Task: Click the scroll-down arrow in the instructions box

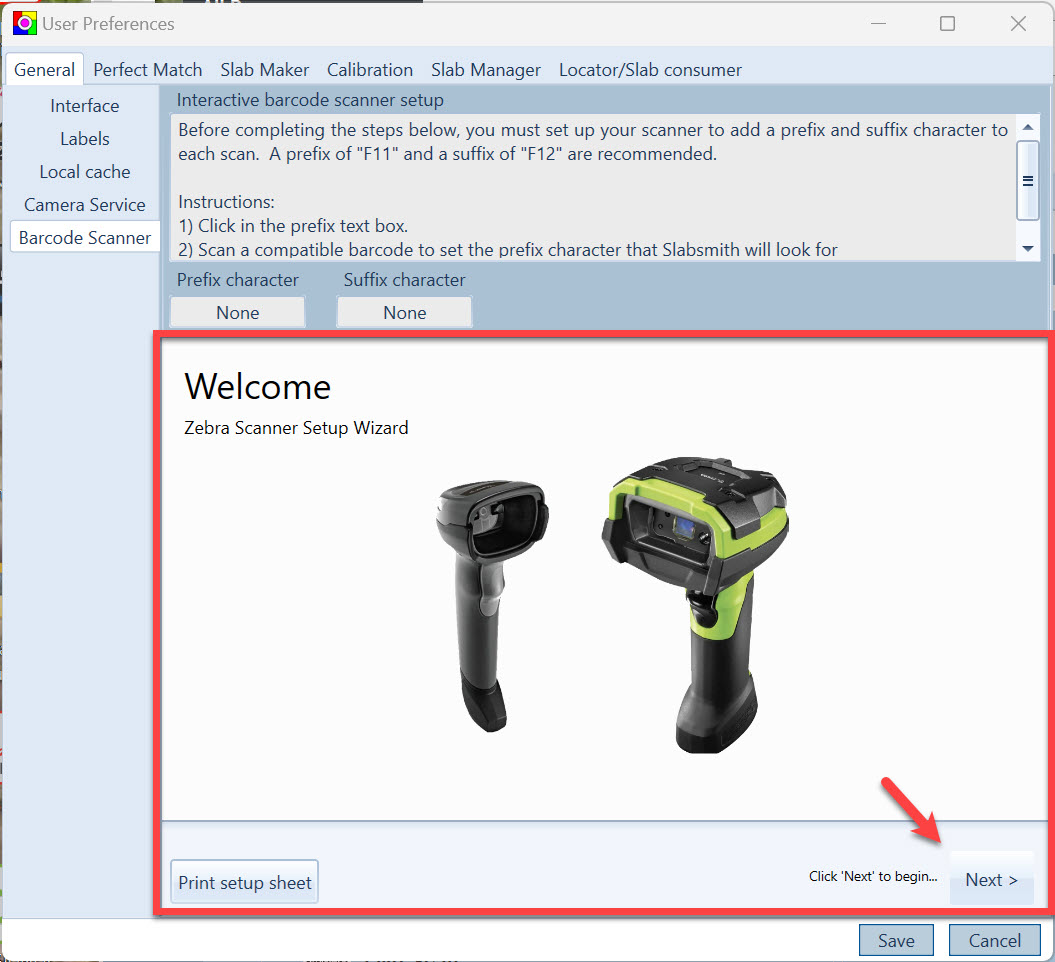Action: point(1027,248)
